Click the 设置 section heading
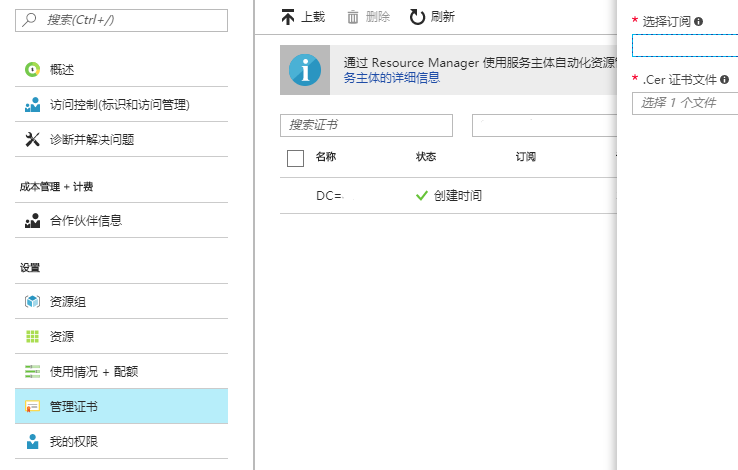Screen dimensions: 738x470 (30, 268)
